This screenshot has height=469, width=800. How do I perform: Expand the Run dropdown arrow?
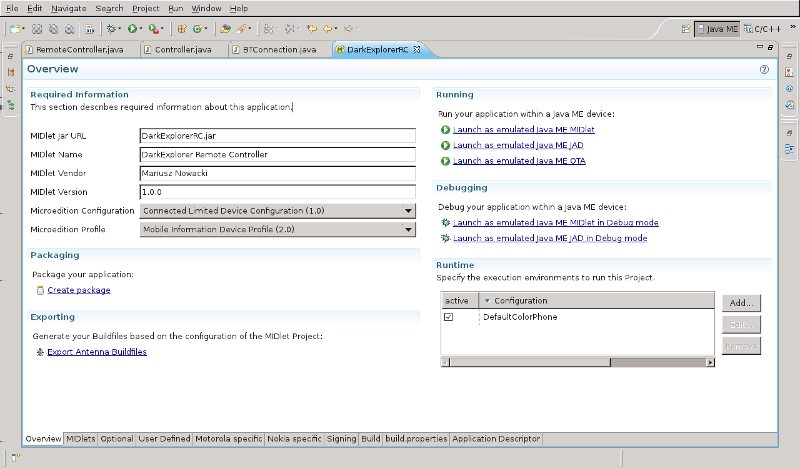coord(141,29)
